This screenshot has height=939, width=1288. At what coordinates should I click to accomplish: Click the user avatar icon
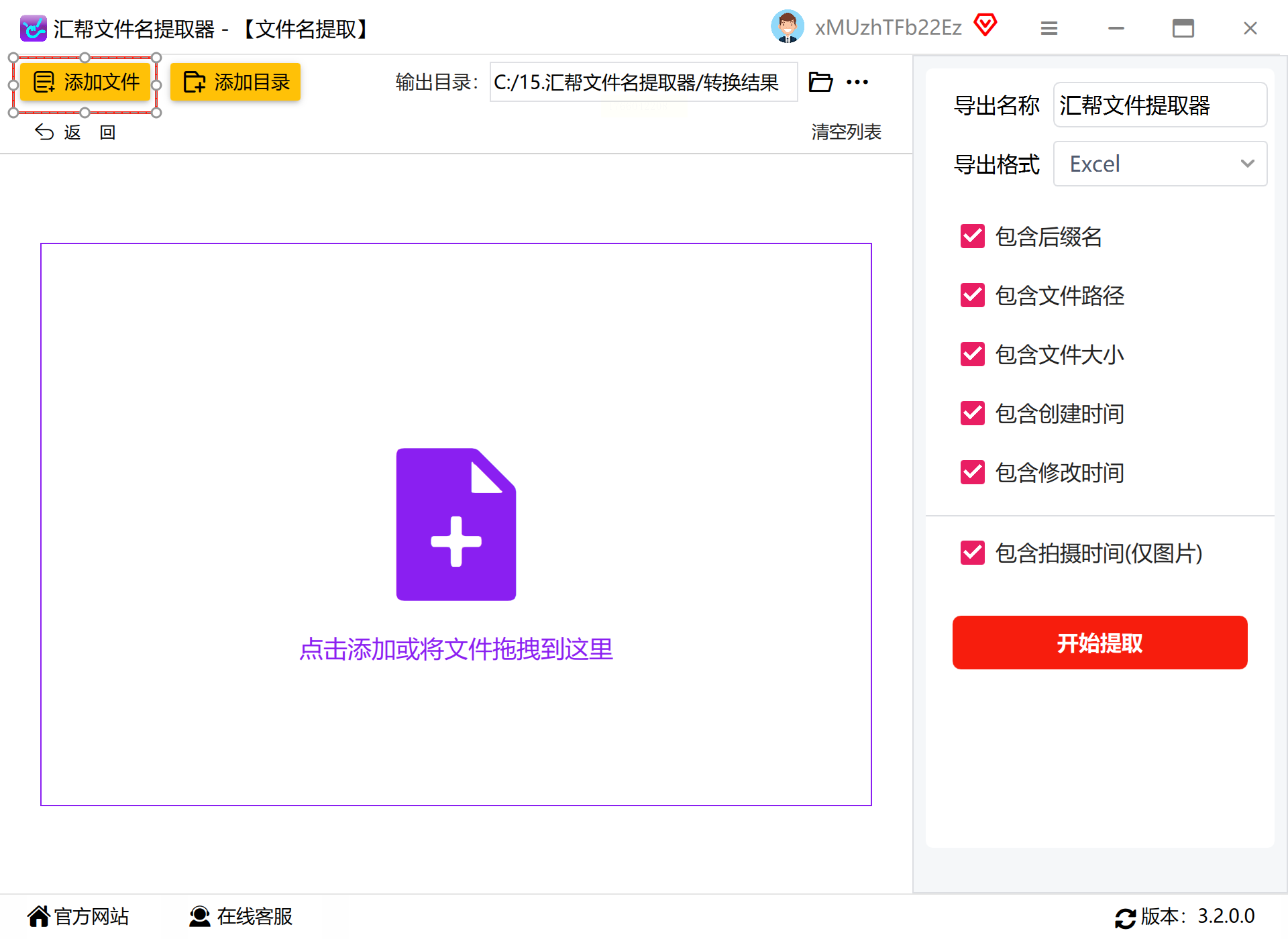(x=787, y=27)
